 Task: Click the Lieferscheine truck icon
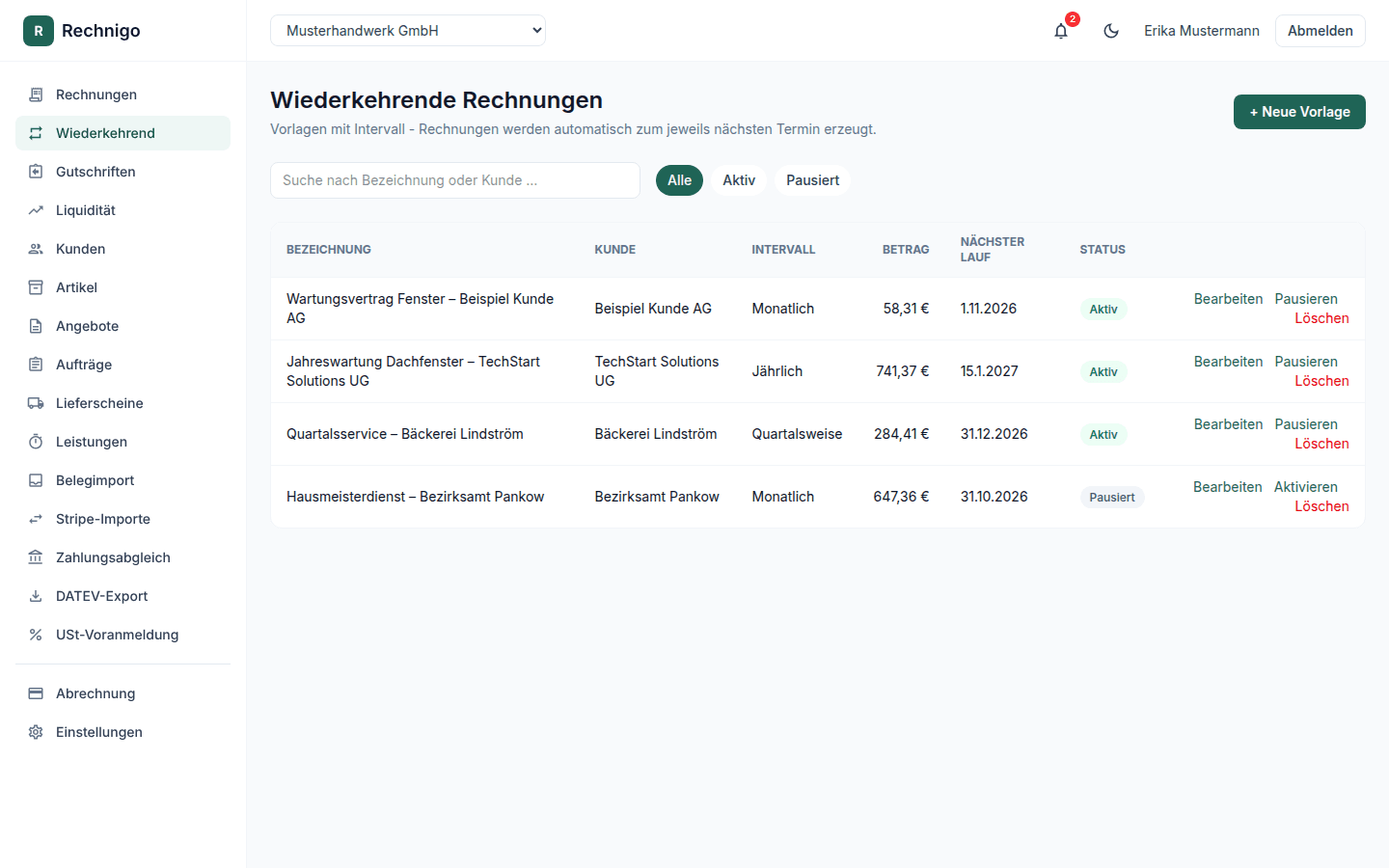[36, 403]
